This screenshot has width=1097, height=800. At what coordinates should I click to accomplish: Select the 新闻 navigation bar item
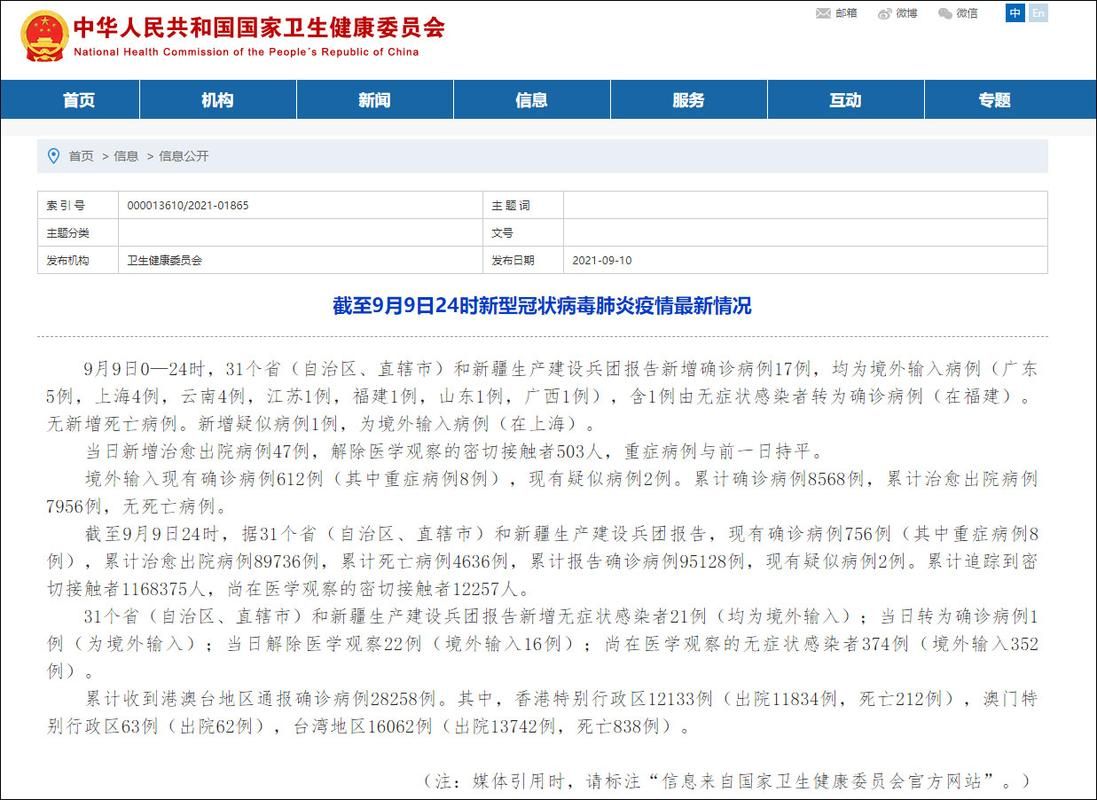pos(374,100)
